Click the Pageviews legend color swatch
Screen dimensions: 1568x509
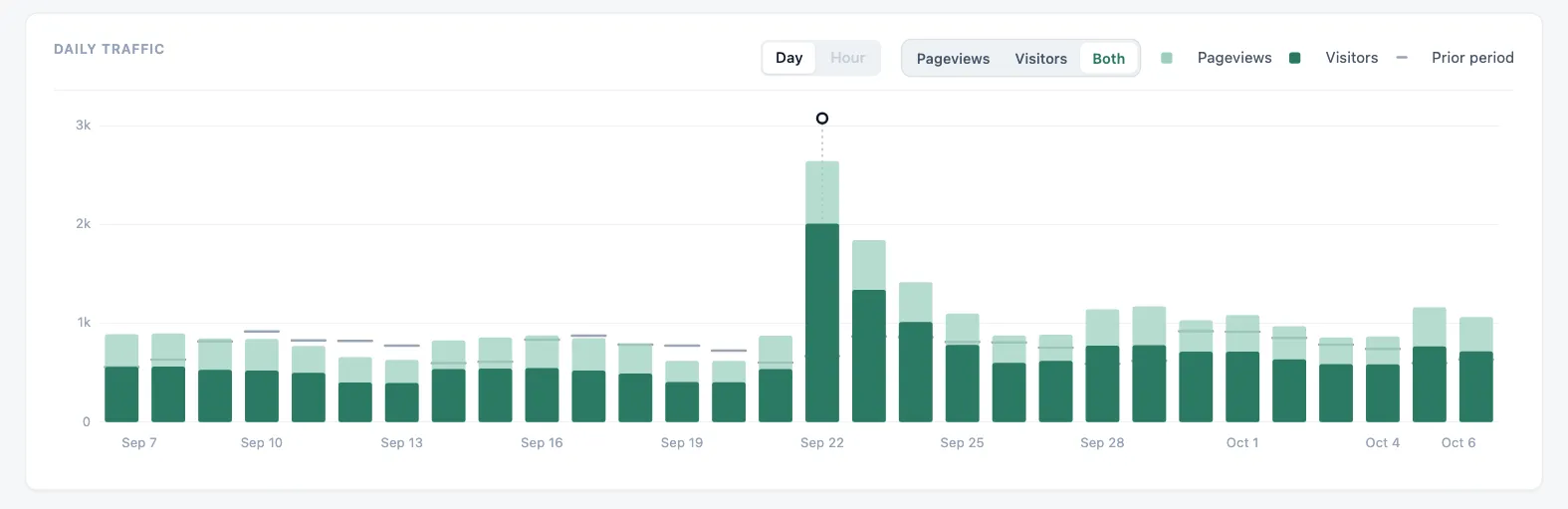click(x=1167, y=58)
